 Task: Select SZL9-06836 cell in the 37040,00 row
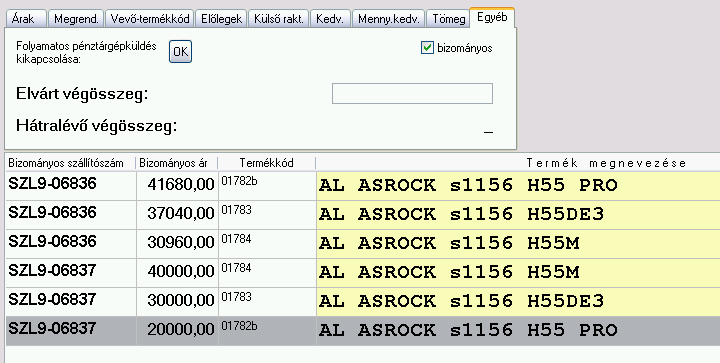click(71, 215)
